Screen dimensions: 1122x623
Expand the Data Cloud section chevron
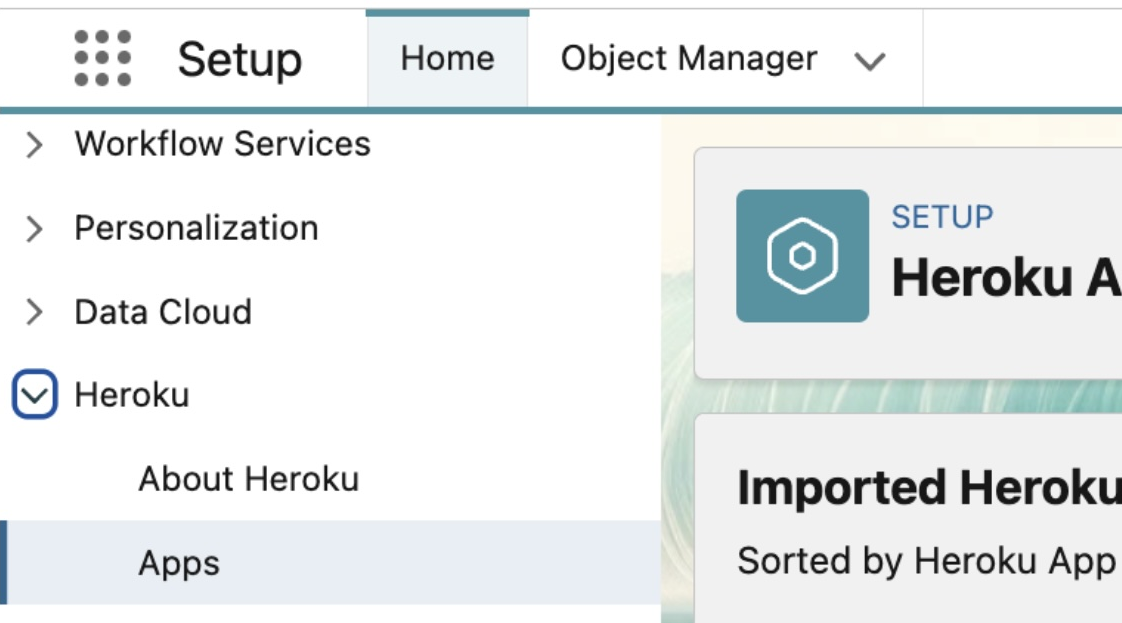coord(35,313)
